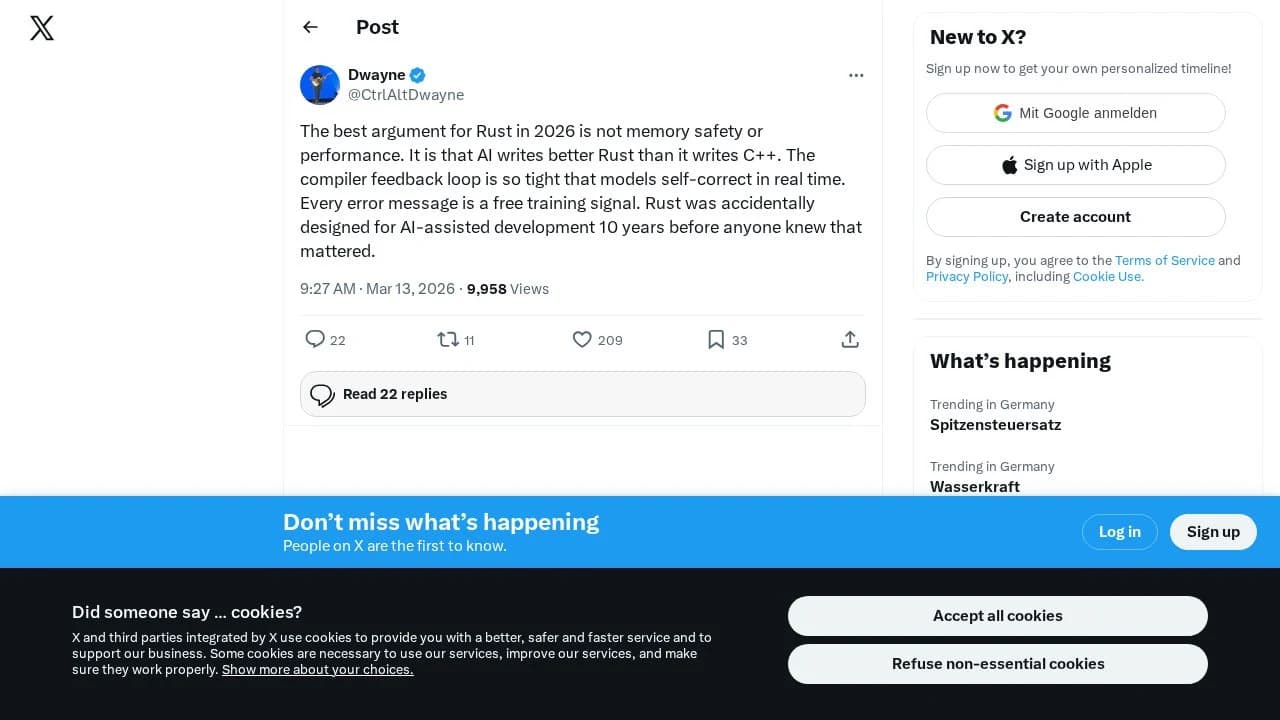Screen dimensions: 1280x720
Task: Expand the Read 22 replies section
Action: coord(582,394)
